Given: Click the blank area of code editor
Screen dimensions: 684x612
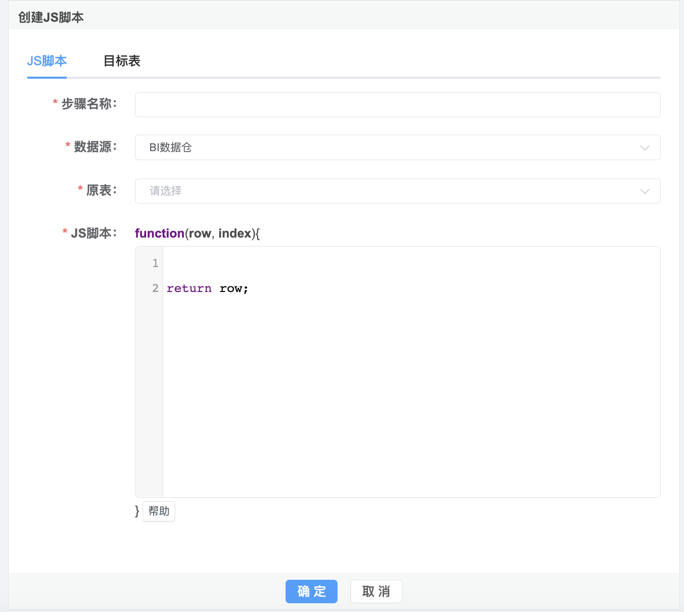Looking at the screenshot, I should (x=410, y=400).
